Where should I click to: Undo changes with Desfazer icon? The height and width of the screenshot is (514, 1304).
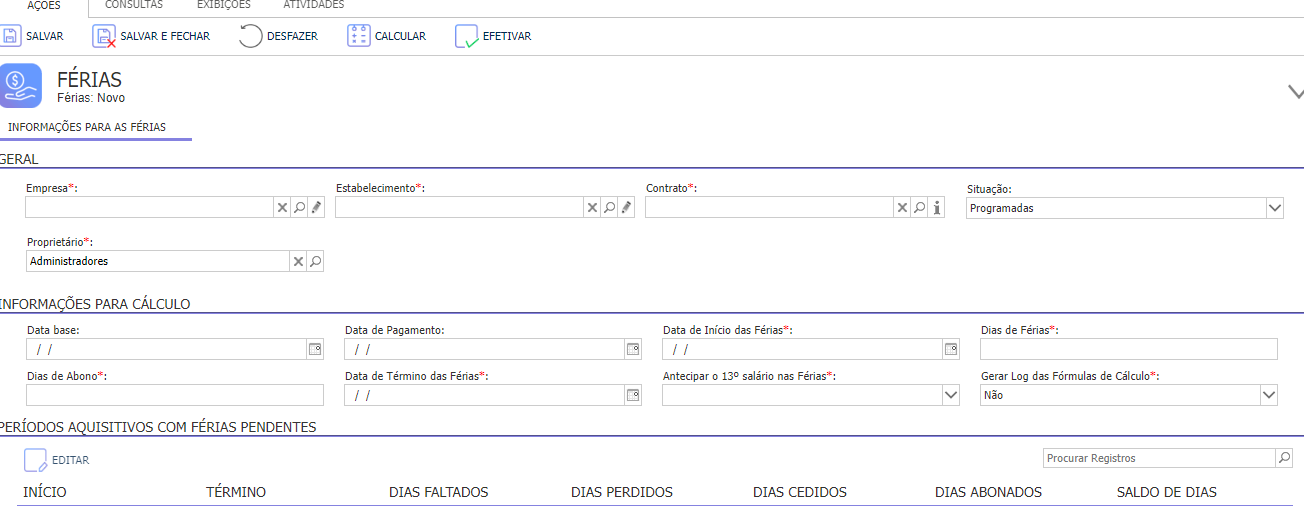pyautogui.click(x=251, y=37)
